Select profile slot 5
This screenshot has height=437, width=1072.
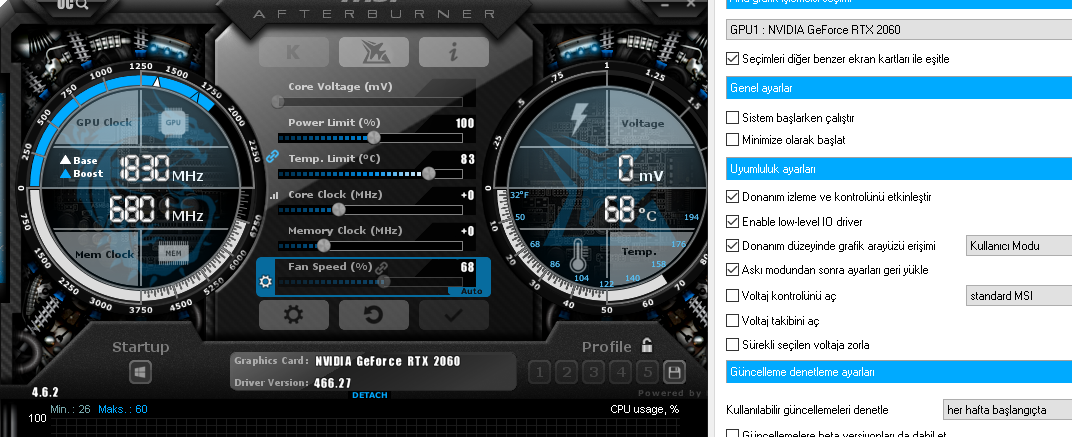tap(648, 373)
